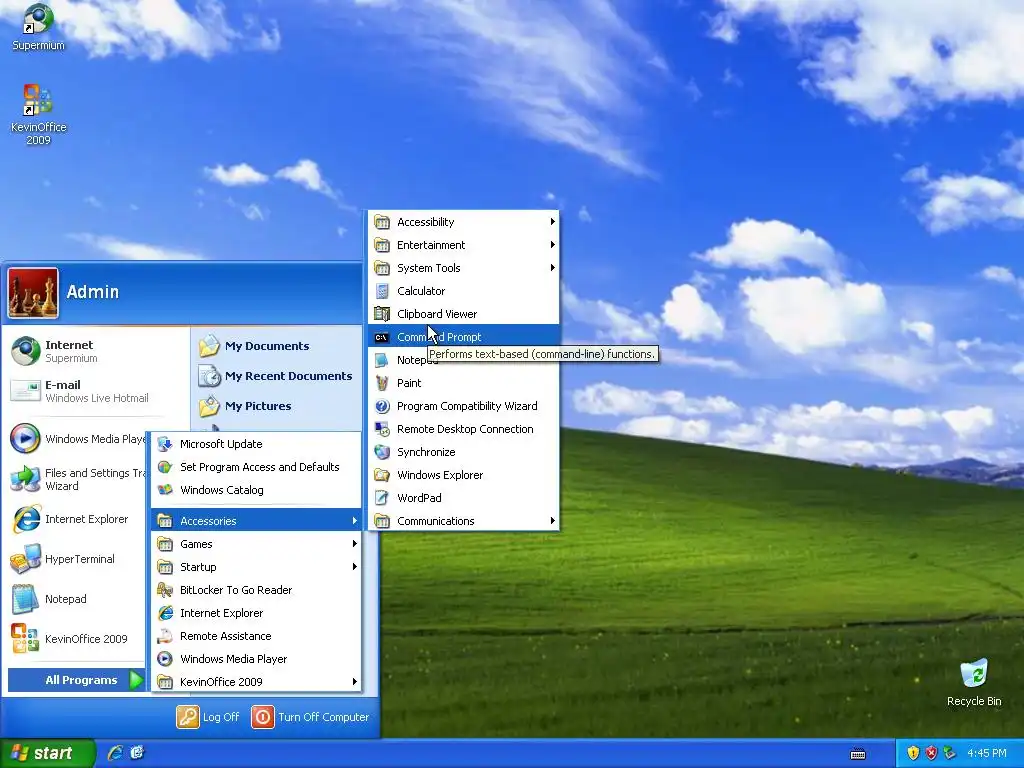This screenshot has height=768, width=1024.
Task: Click the Turn Off Computer button
Action: 311,716
